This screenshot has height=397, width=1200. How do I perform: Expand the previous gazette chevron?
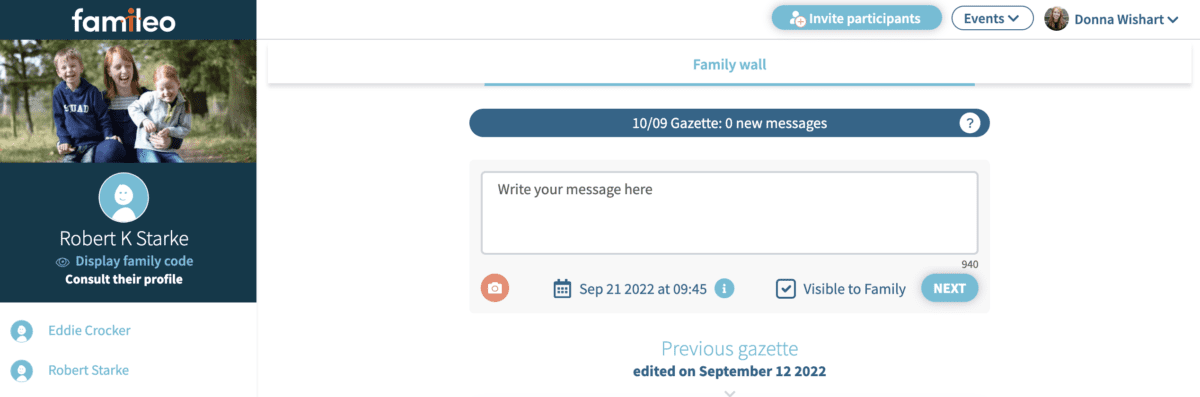coord(729,393)
